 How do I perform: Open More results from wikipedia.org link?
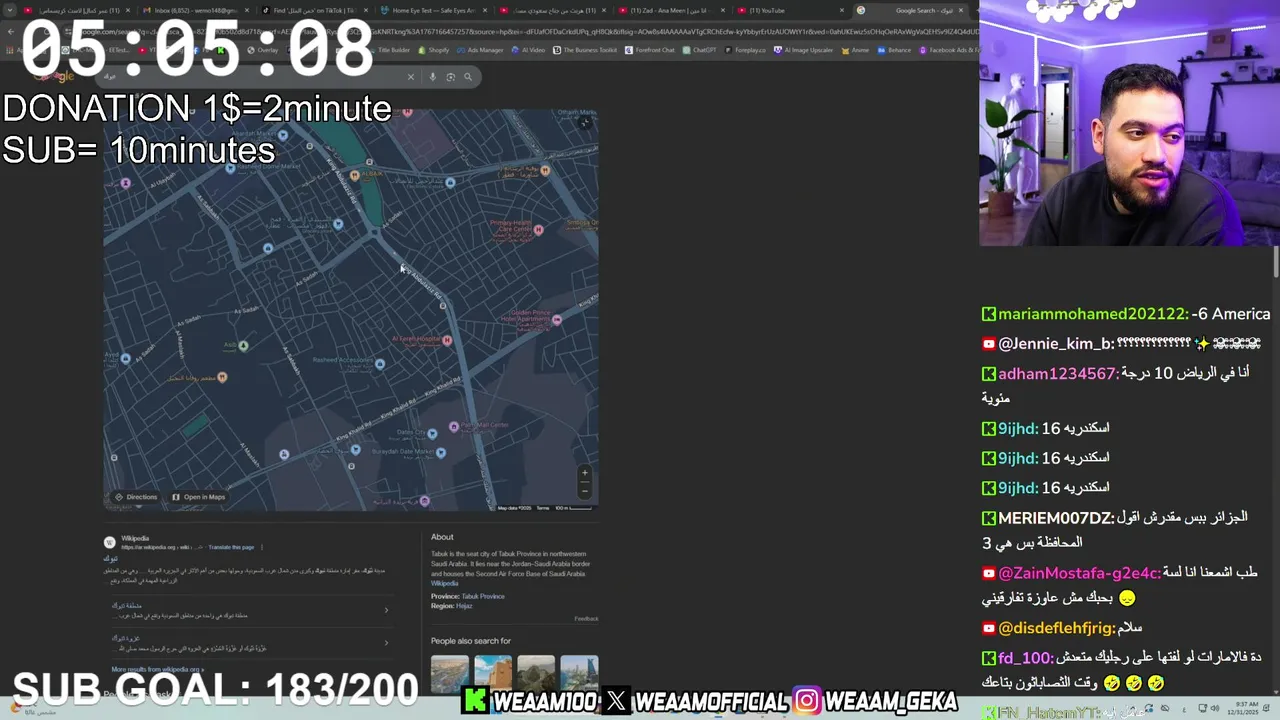(157, 669)
